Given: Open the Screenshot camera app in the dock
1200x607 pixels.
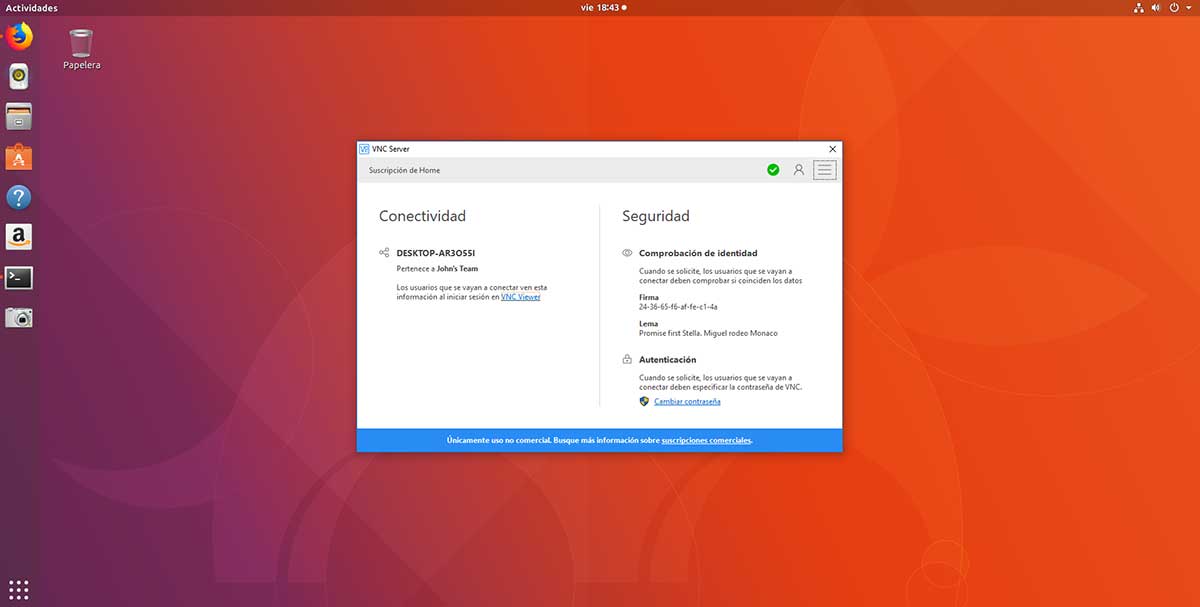Looking at the screenshot, I should pyautogui.click(x=19, y=317).
